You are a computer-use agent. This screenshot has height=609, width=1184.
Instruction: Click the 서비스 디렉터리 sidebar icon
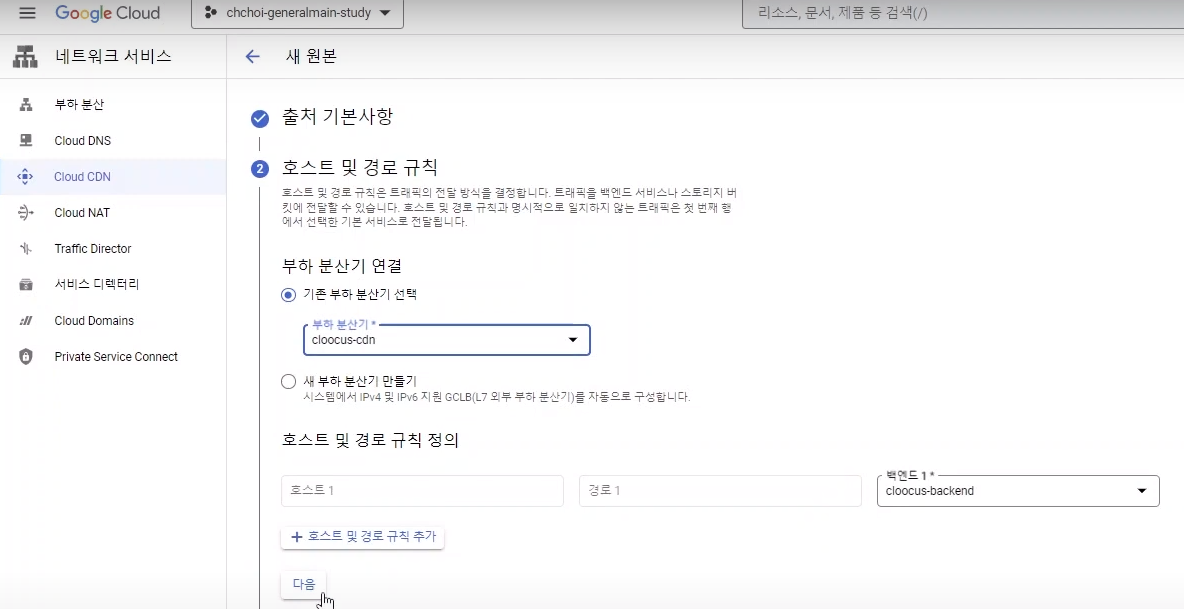click(x=26, y=285)
